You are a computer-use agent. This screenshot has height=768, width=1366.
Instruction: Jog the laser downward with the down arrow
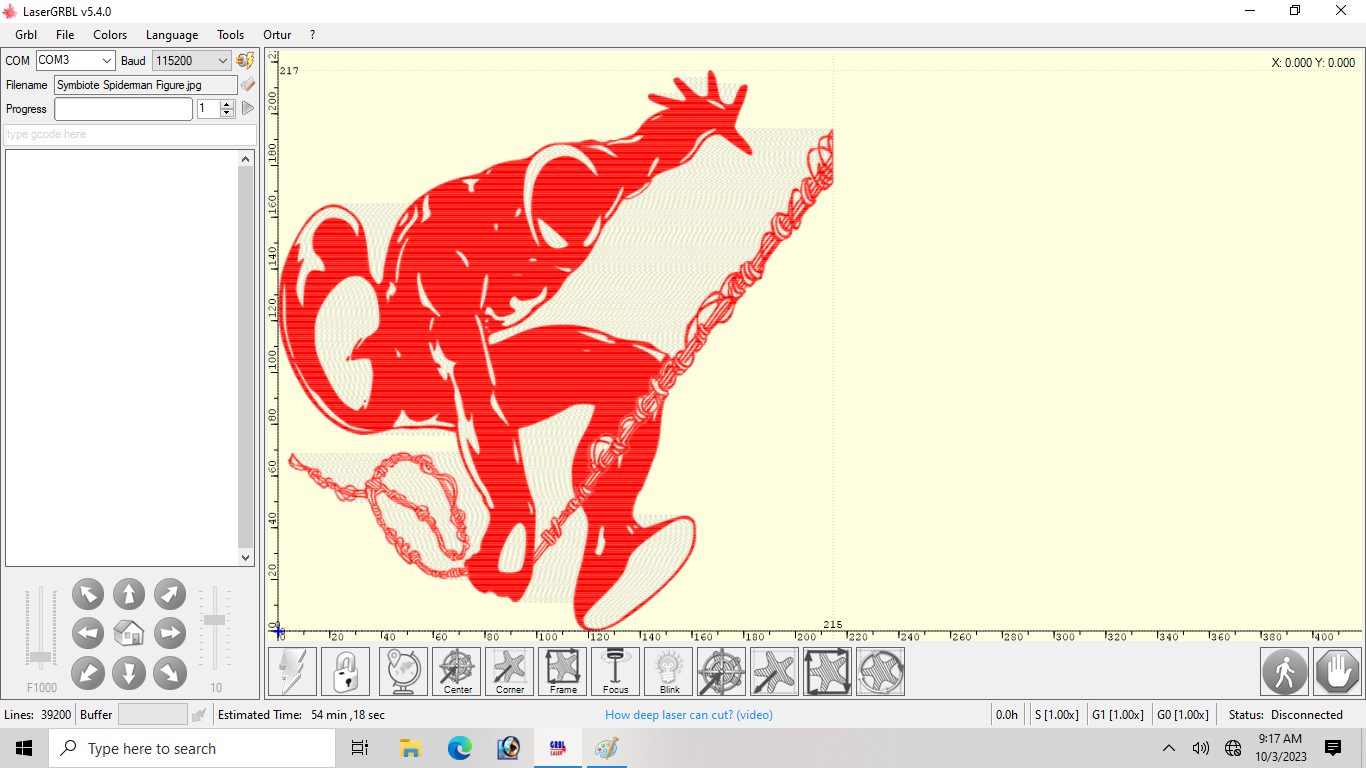pos(129,672)
